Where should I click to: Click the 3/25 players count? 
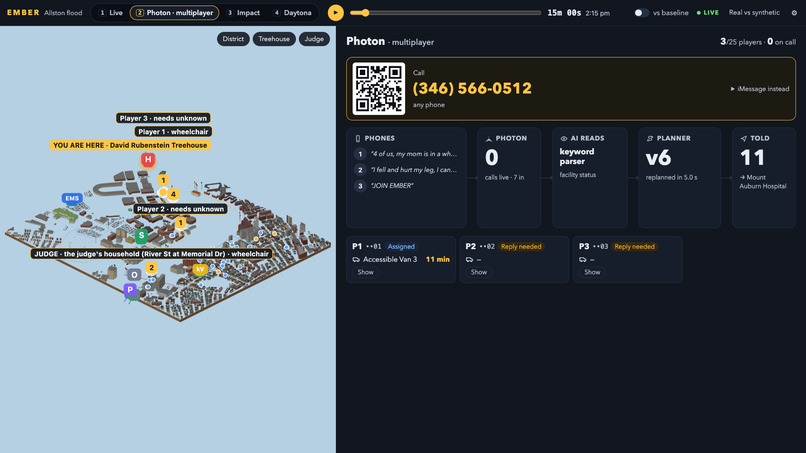pyautogui.click(x=741, y=42)
